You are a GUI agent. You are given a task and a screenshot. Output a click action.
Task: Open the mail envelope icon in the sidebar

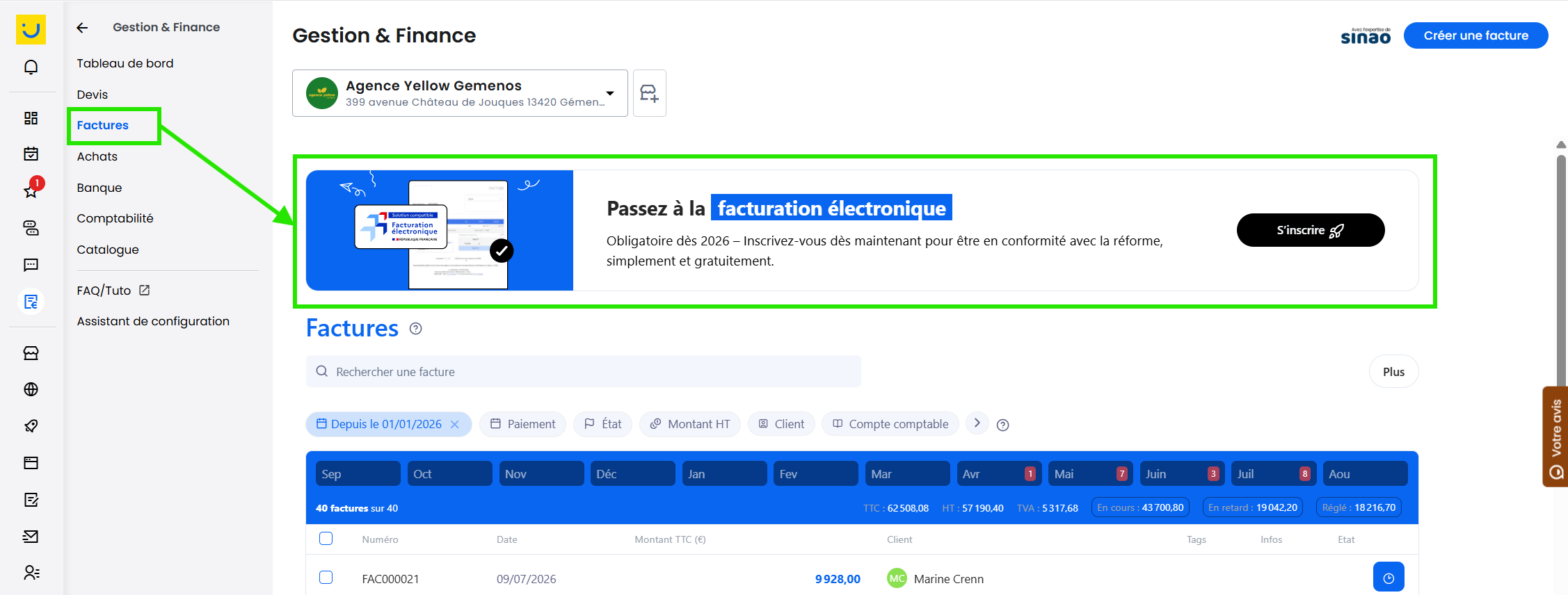pos(31,536)
